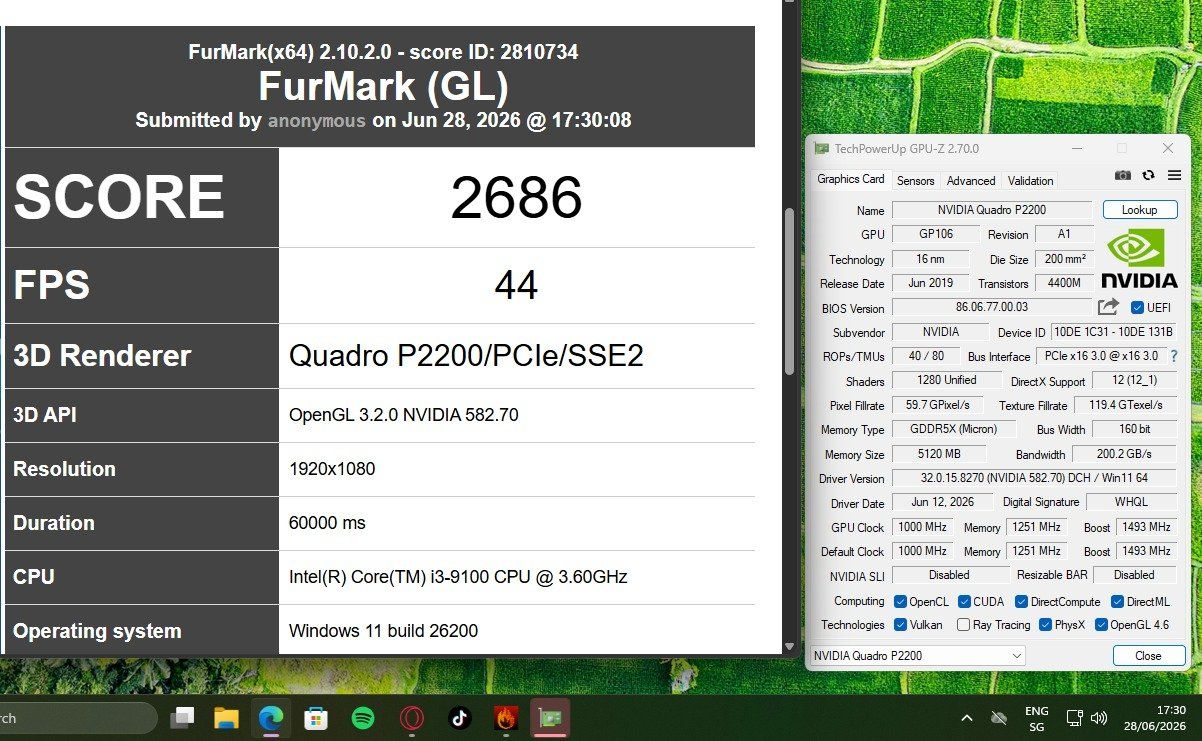Screen dimensions: 1202x741
Task: Open File Explorer from the taskbar
Action: click(227, 718)
